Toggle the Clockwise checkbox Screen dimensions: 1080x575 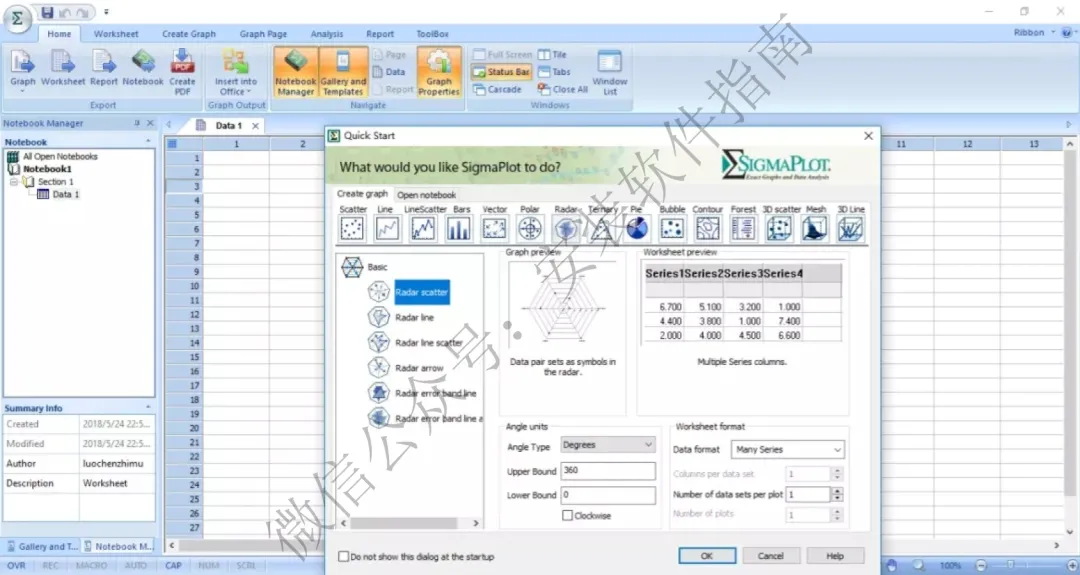pyautogui.click(x=568, y=515)
